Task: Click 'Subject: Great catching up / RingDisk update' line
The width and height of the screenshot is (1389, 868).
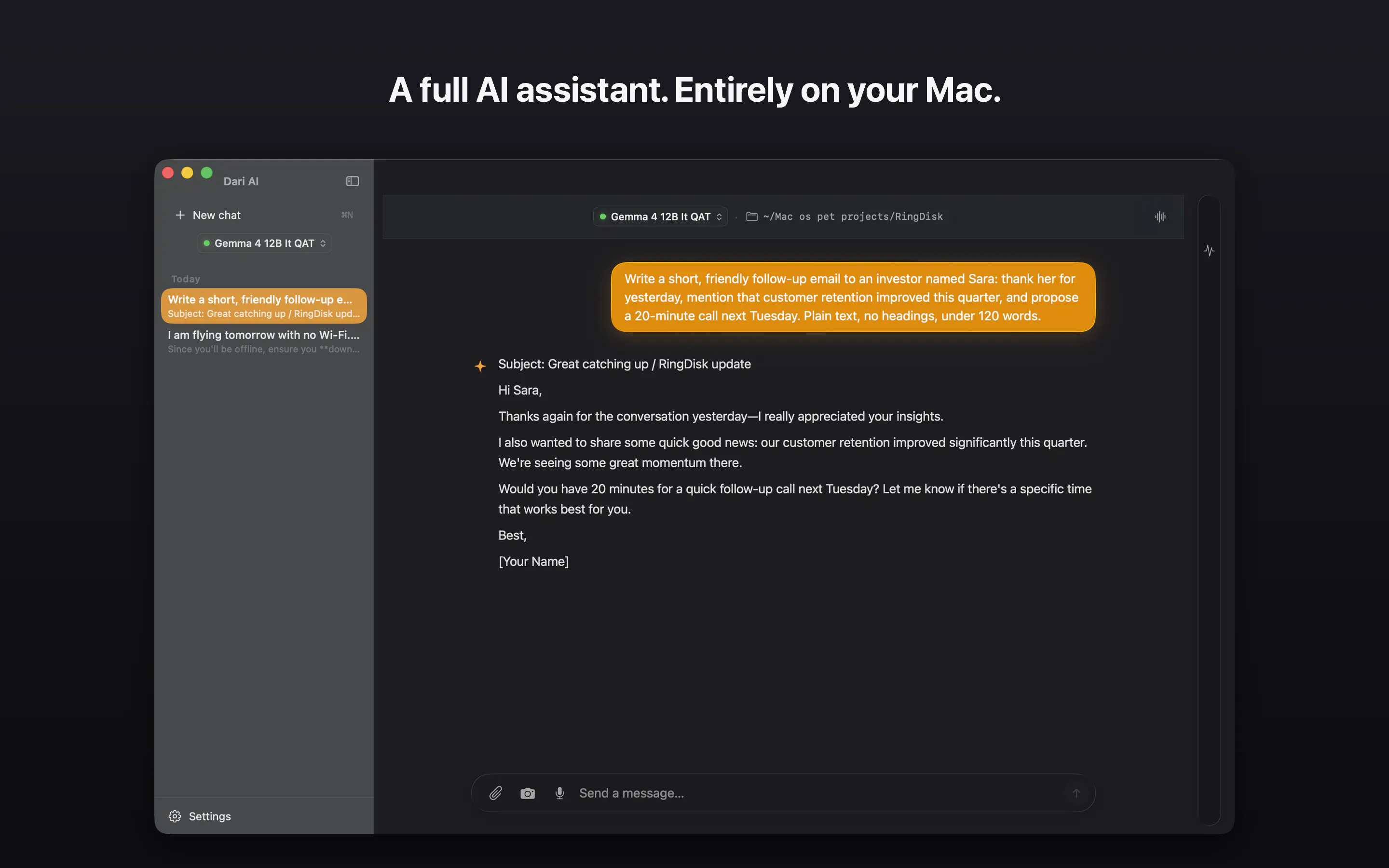Action: 625,364
